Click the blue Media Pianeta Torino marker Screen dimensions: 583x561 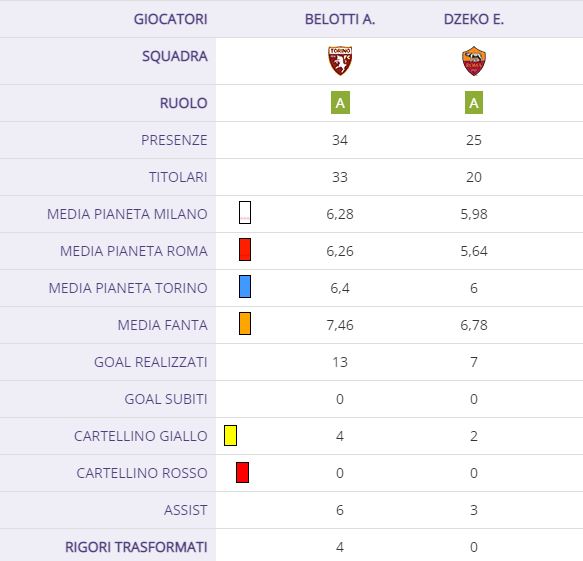tap(245, 286)
